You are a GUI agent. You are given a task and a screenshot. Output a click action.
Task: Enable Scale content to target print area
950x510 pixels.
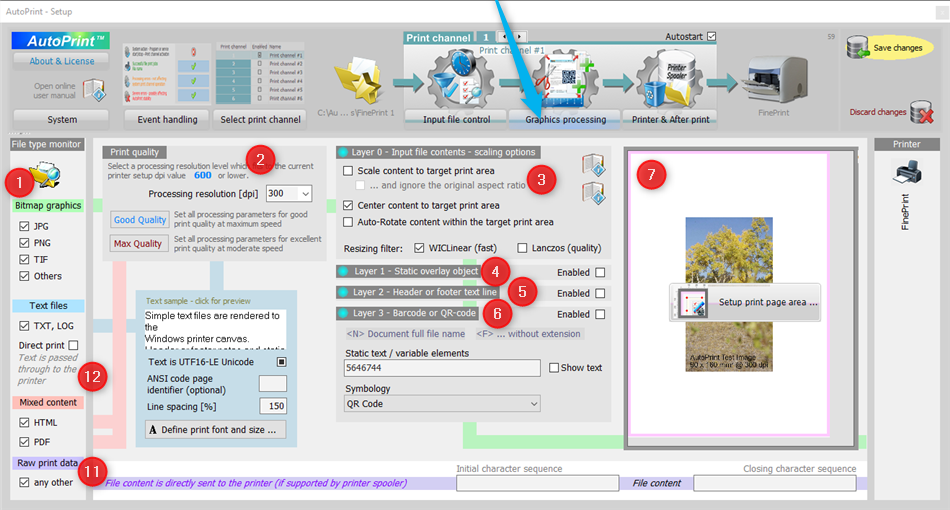(x=348, y=171)
